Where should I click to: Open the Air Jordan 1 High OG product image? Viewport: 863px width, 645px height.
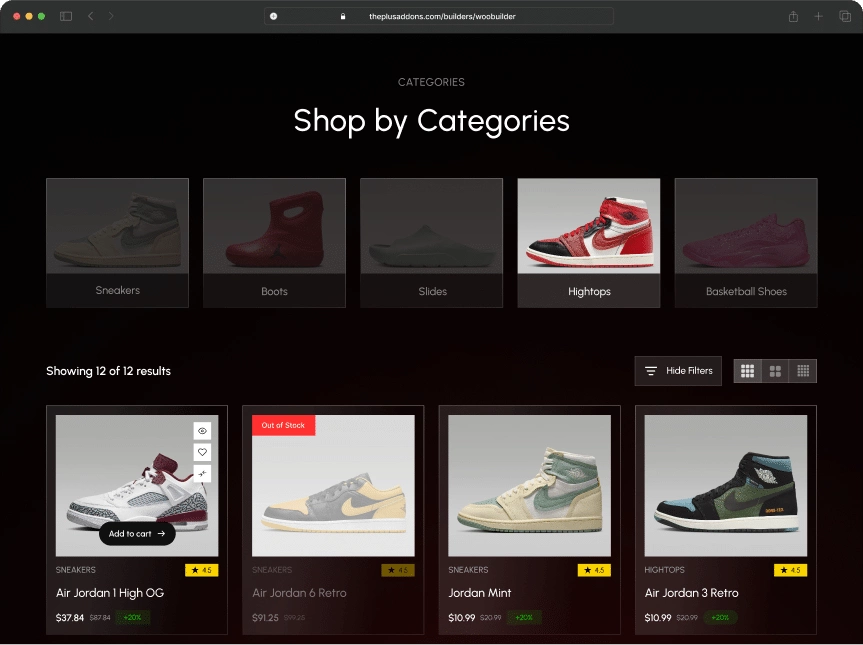click(137, 485)
